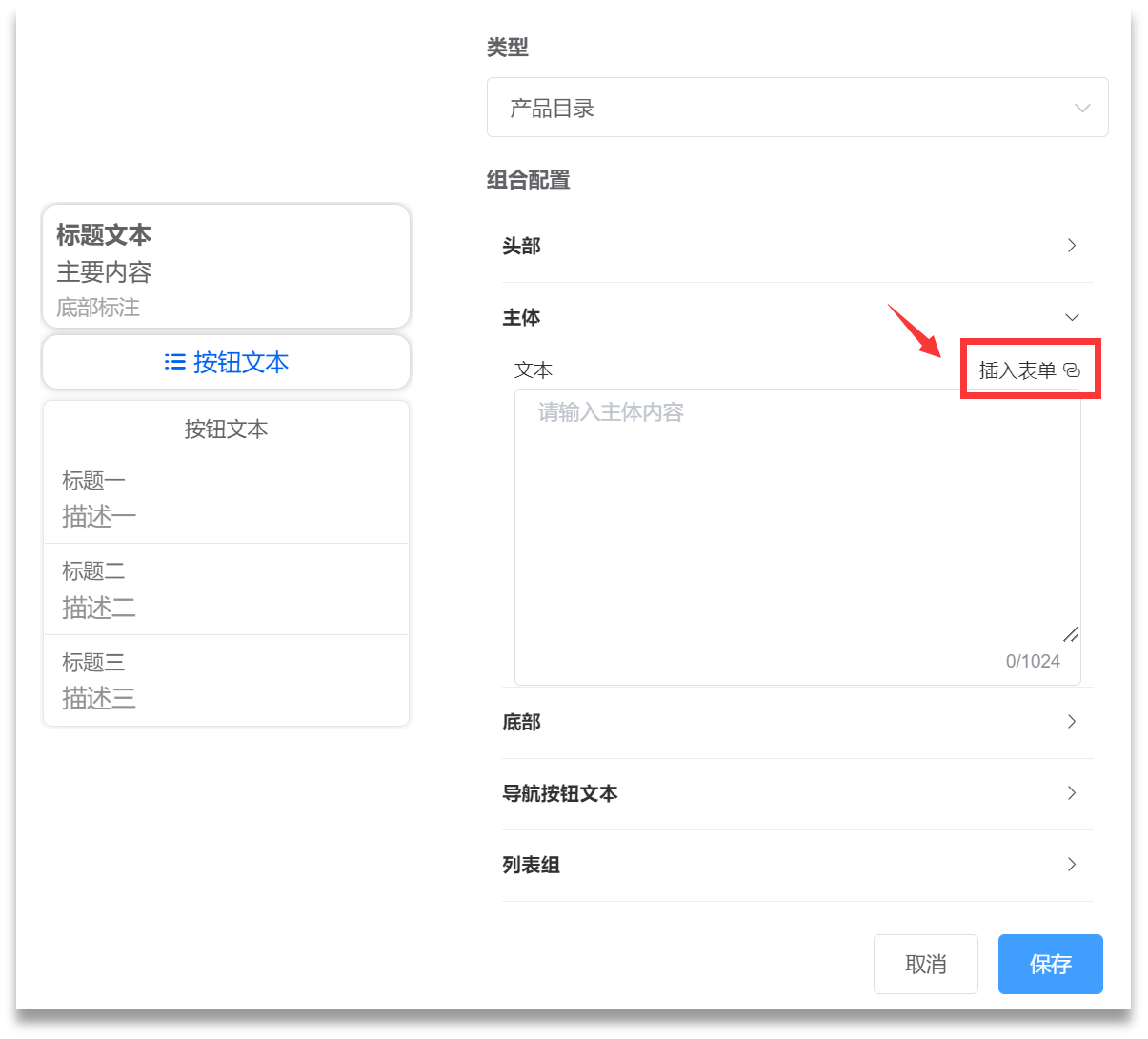This screenshot has width=1148, height=1039.
Task: Click the 保存 button
Action: (x=1050, y=964)
